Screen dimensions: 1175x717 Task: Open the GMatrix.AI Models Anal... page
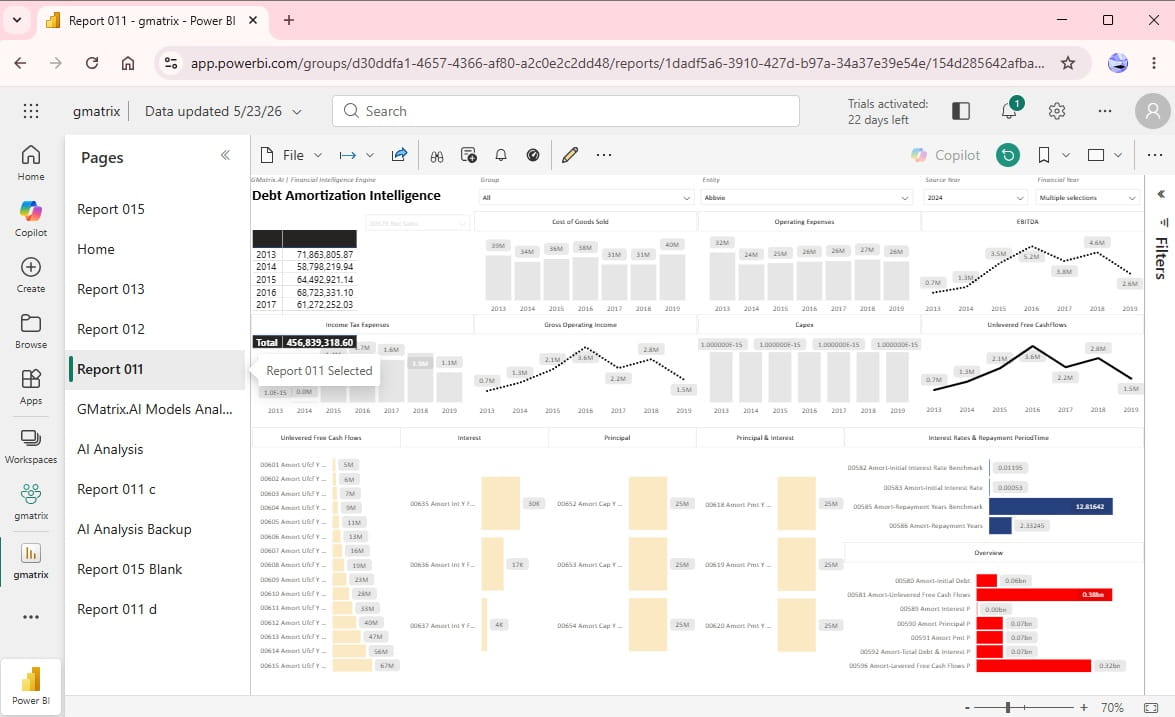pyautogui.click(x=154, y=409)
